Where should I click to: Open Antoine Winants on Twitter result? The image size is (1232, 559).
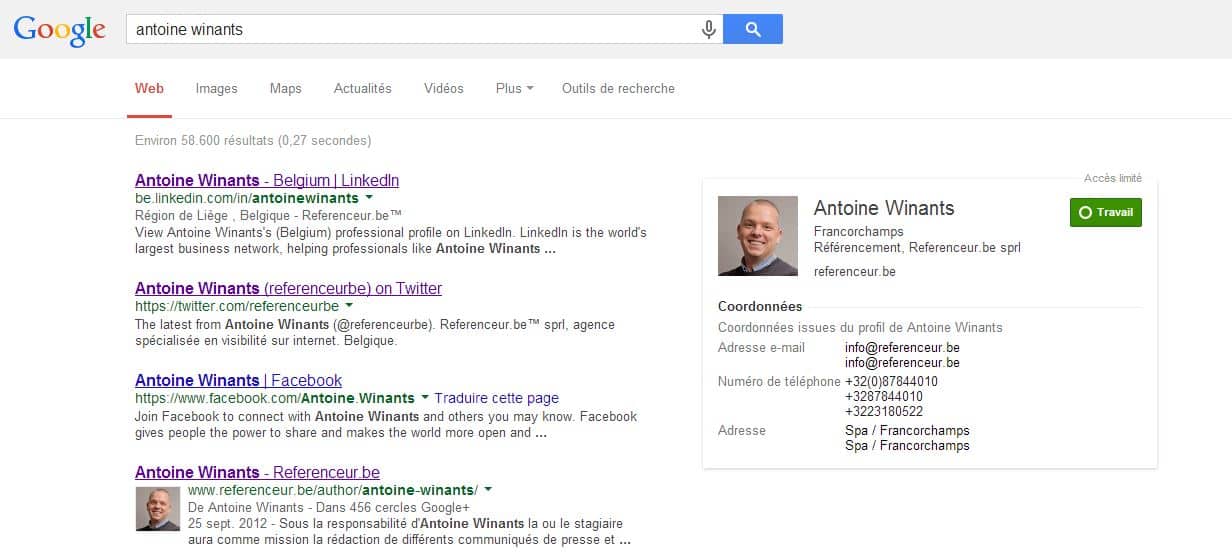288,288
